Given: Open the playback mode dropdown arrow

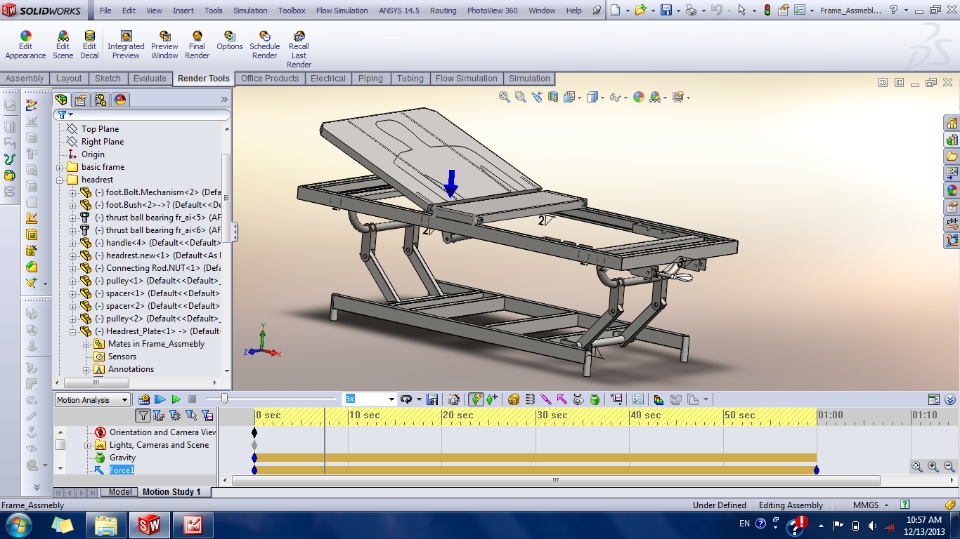Looking at the screenshot, I should [419, 399].
